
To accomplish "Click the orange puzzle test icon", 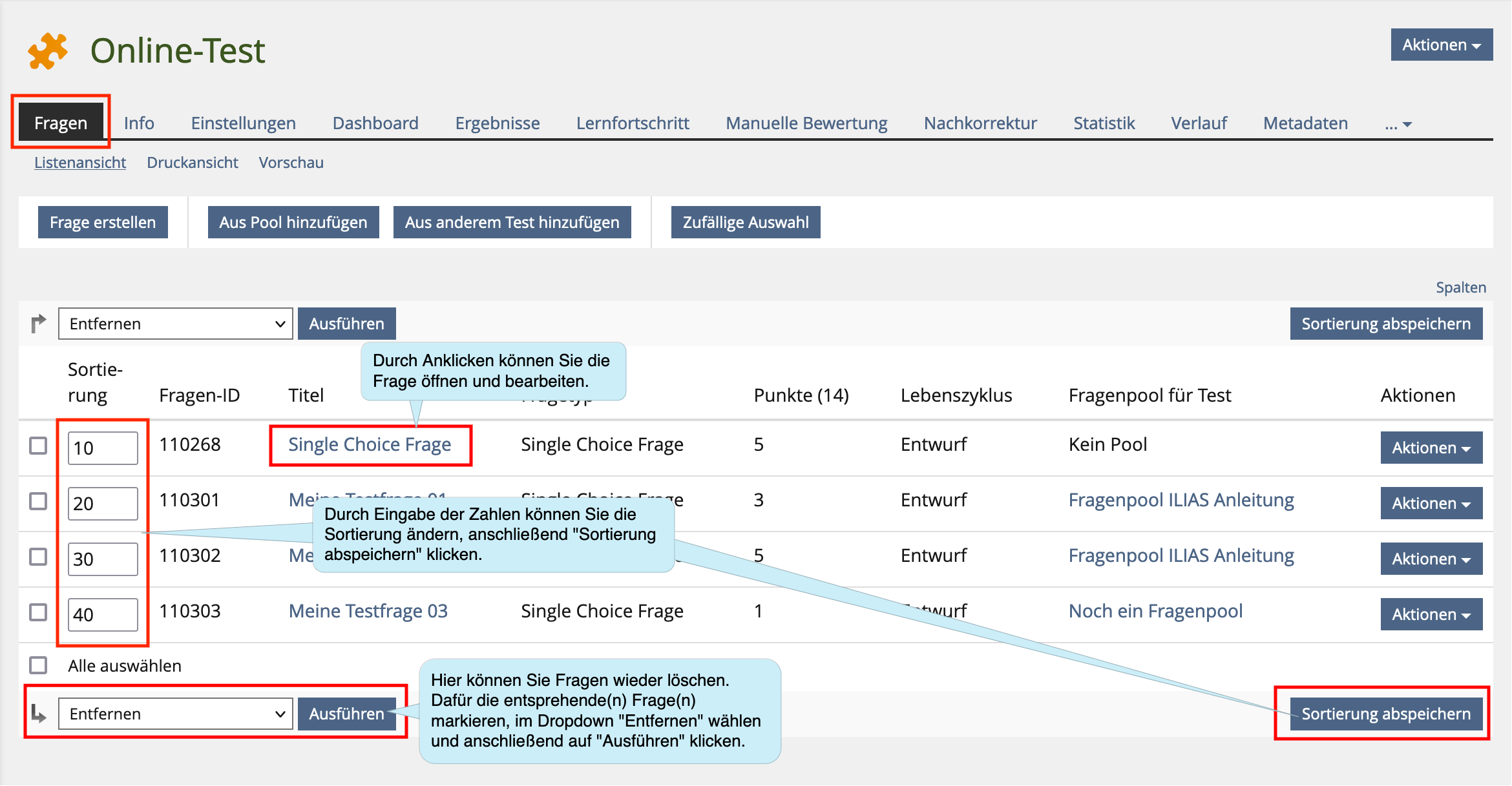I will click(48, 50).
